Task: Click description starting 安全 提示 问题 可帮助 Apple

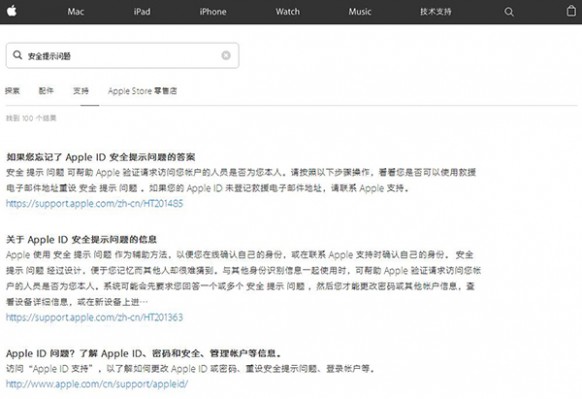Action: 241,180
